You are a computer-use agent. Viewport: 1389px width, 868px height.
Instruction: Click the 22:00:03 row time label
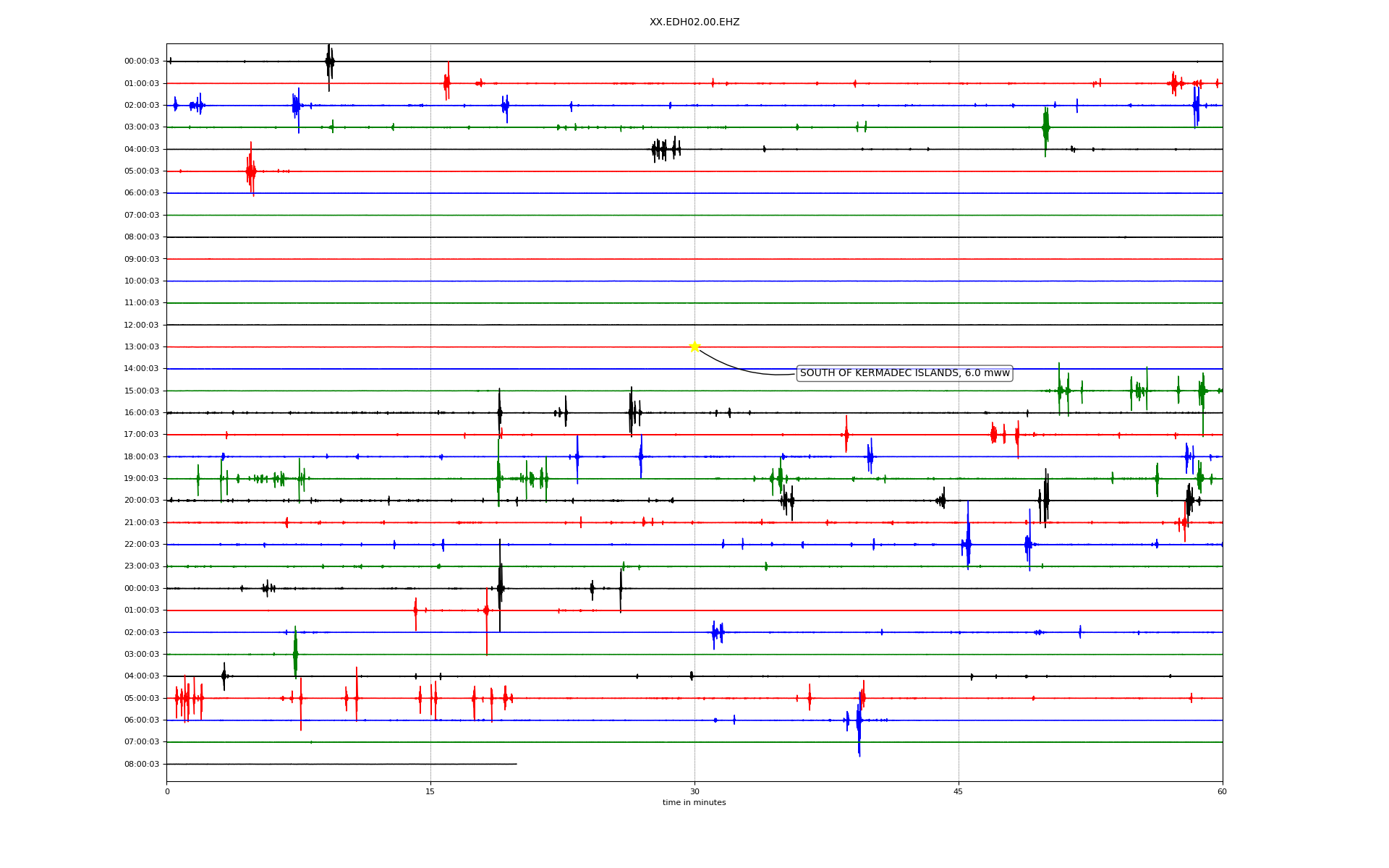142,545
